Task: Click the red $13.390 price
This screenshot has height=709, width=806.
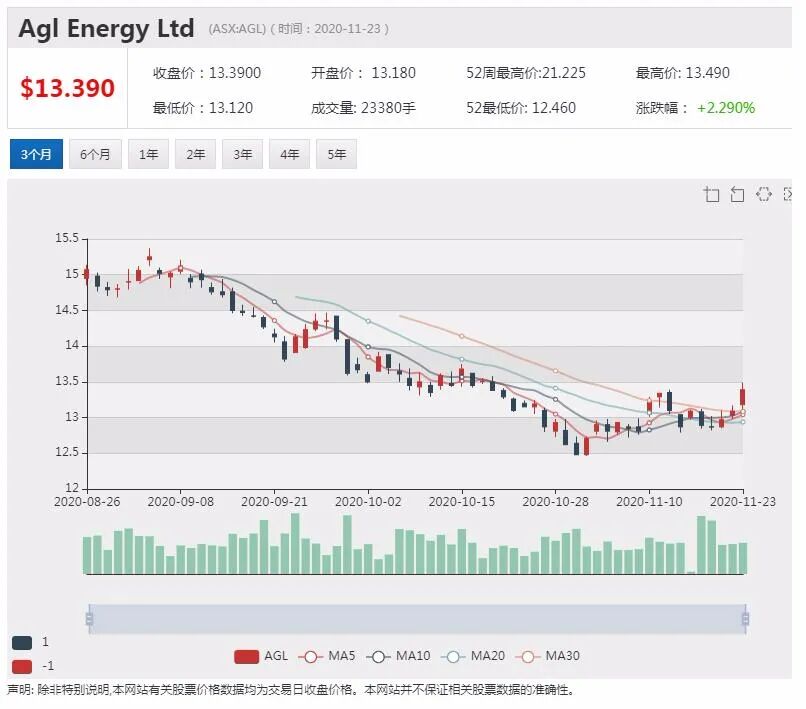Action: [x=67, y=88]
